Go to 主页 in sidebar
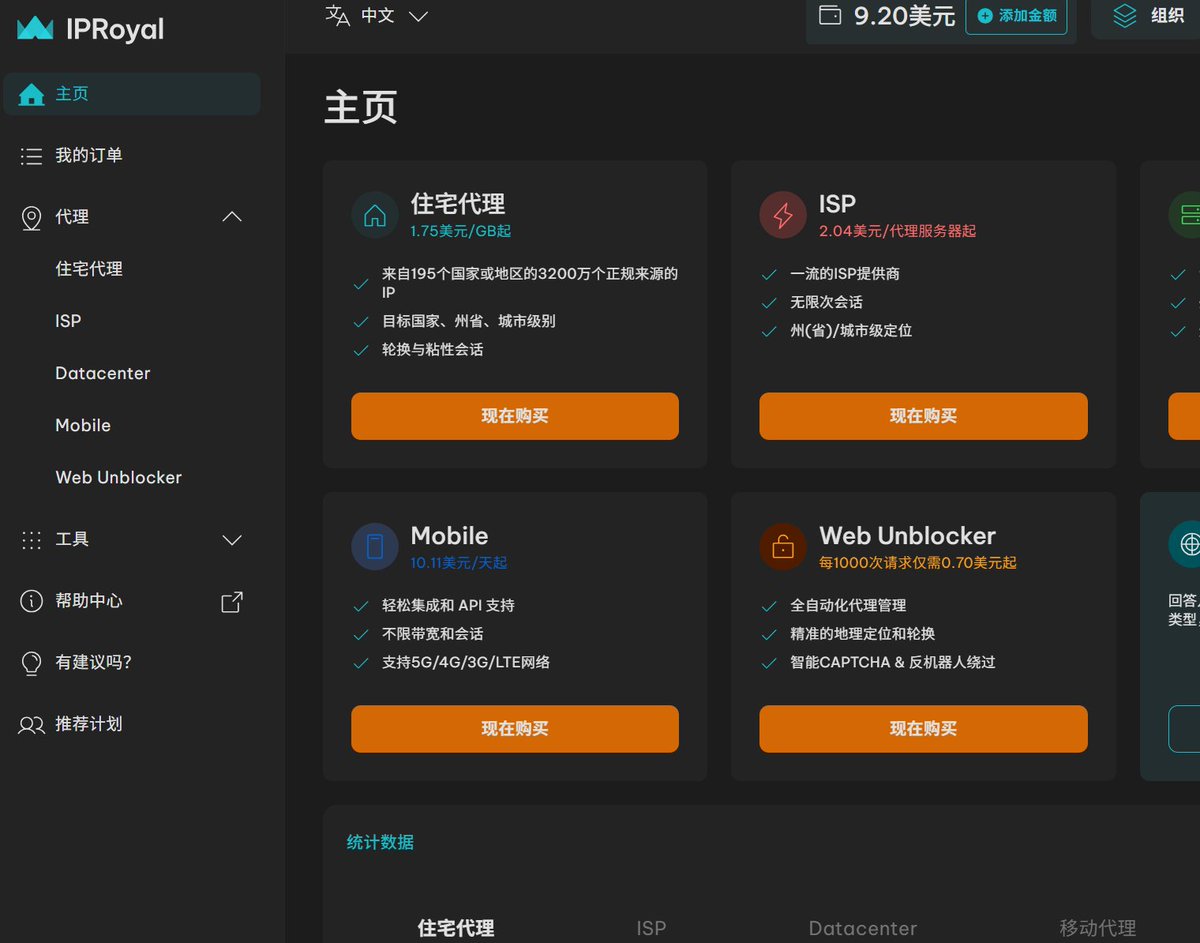 (x=132, y=94)
